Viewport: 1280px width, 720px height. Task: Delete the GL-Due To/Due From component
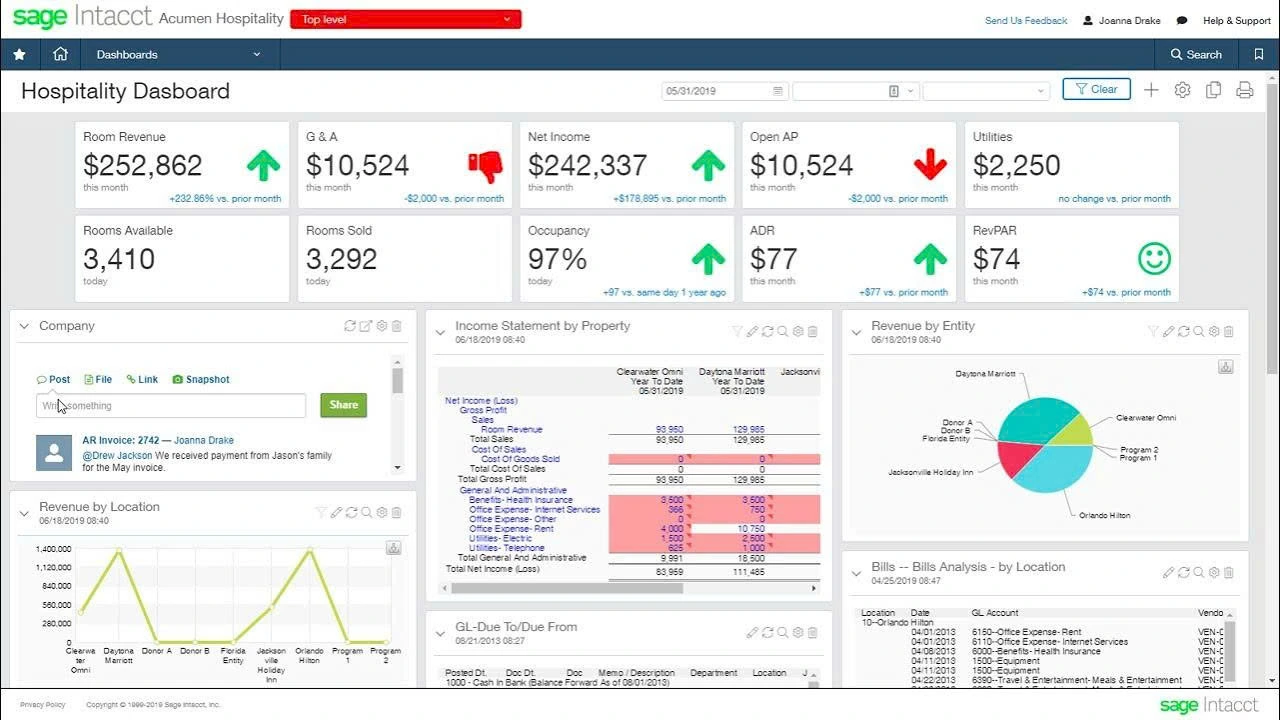[x=813, y=630]
